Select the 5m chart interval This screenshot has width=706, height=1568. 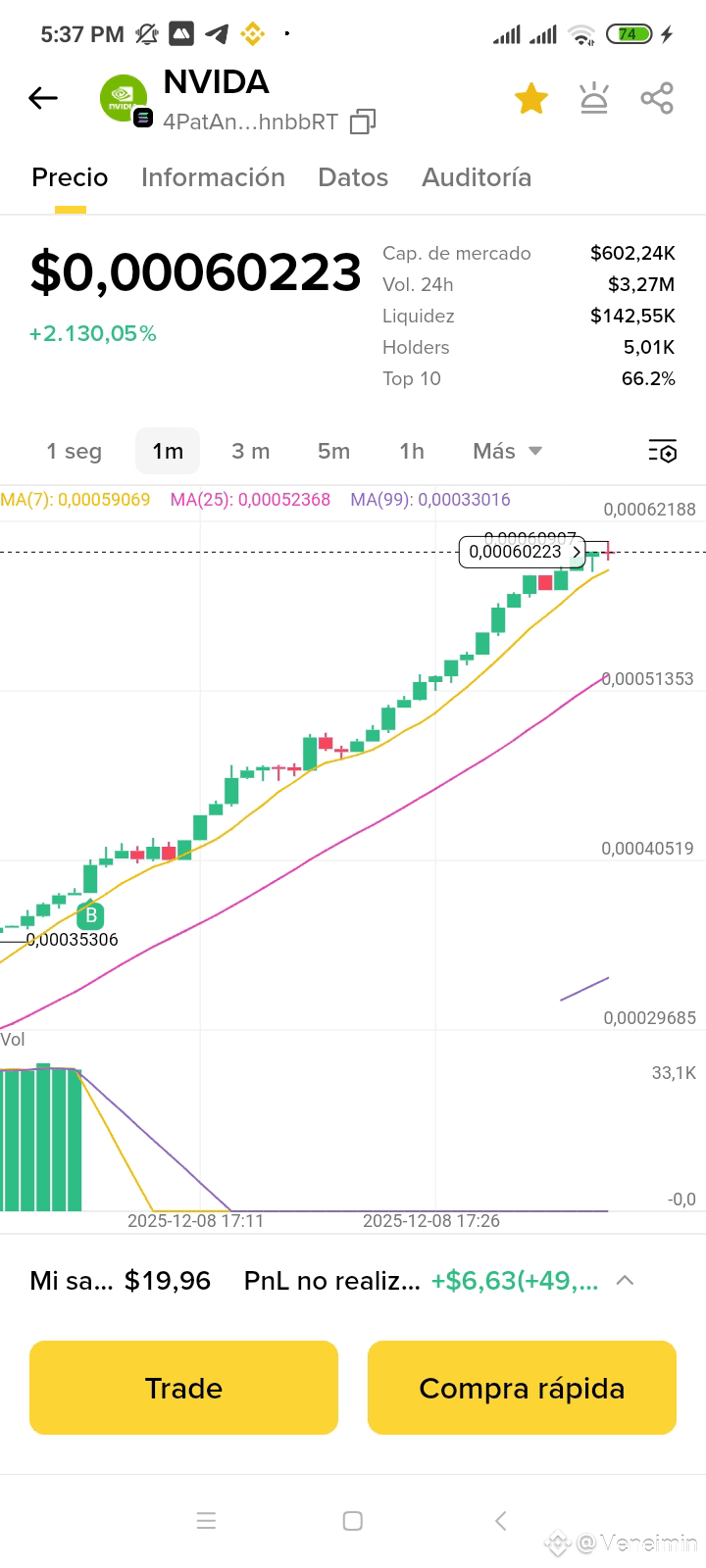[333, 451]
